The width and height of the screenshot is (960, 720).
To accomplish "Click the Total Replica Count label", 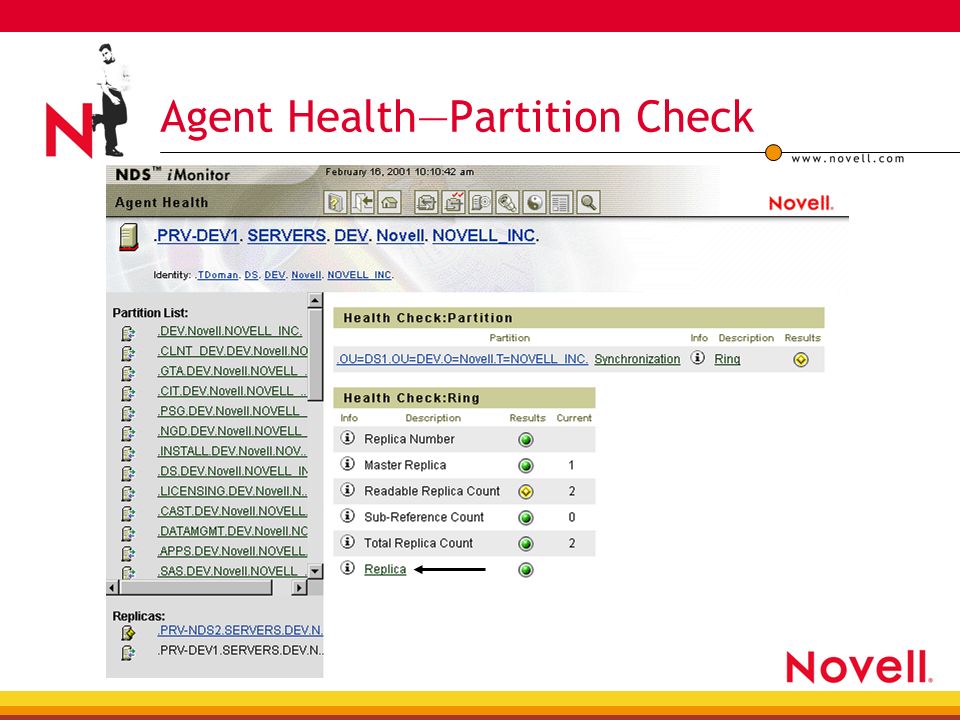I will point(418,543).
